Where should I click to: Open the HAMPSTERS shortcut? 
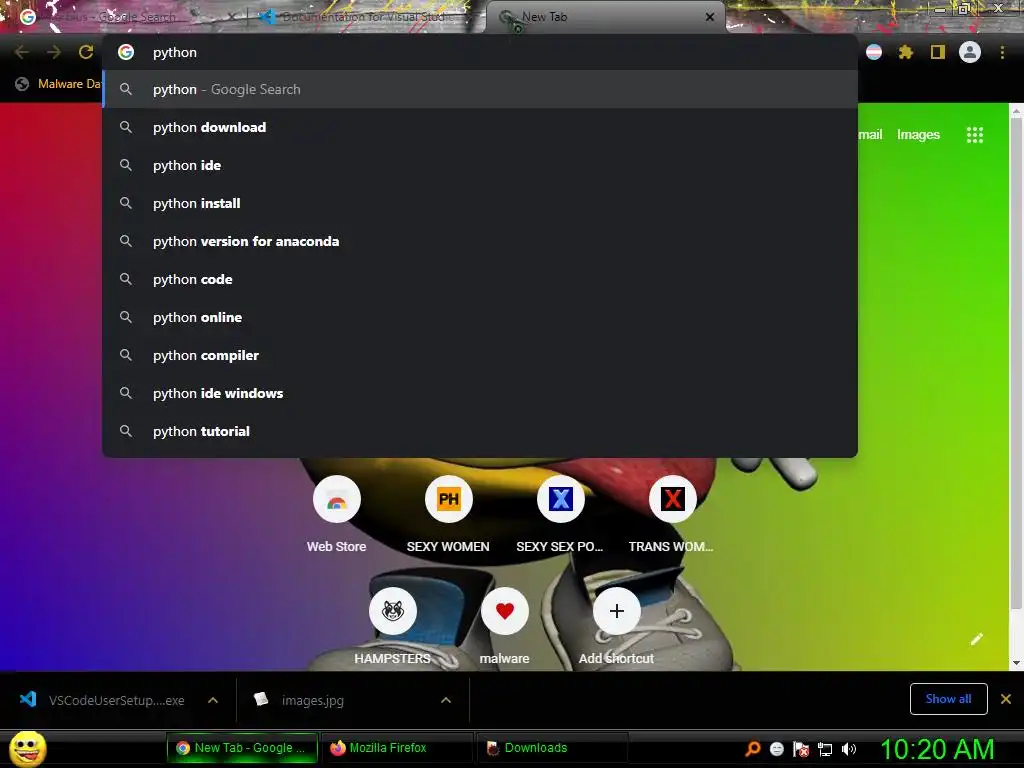[392, 611]
